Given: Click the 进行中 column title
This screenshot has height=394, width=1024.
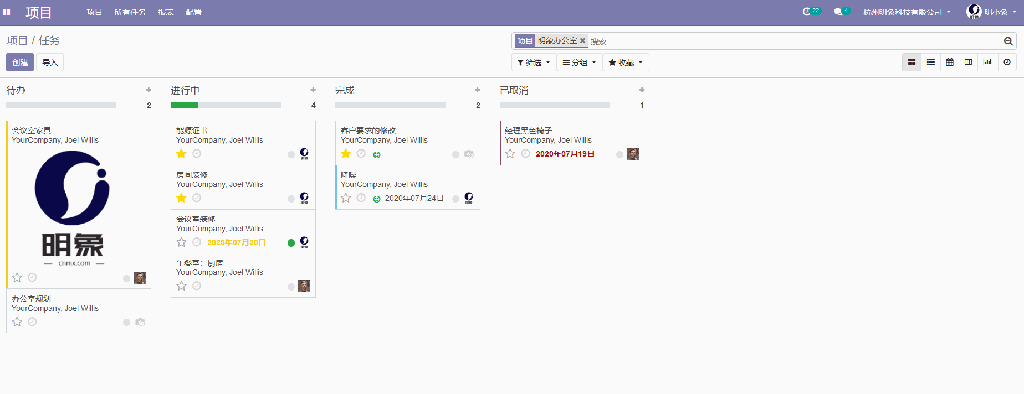Looking at the screenshot, I should tap(185, 90).
